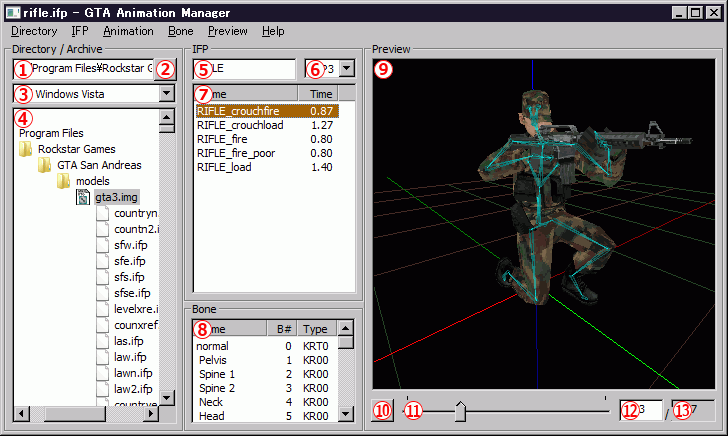Click file icon next to sfs.ifp
This screenshot has height=436, width=728.
point(103,277)
